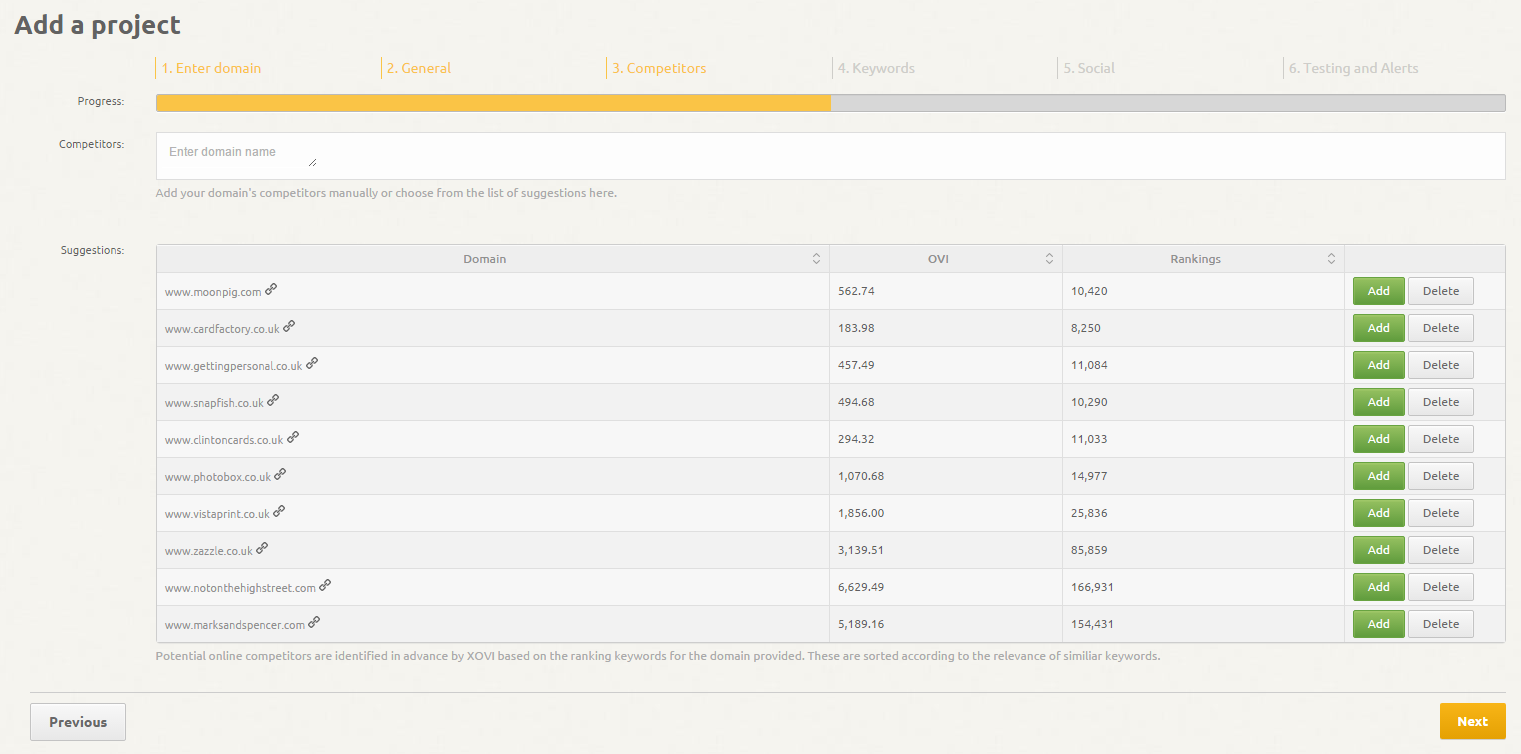Open external link icon beside www.marksandspencer.com
Image resolution: width=1521 pixels, height=754 pixels.
point(314,622)
